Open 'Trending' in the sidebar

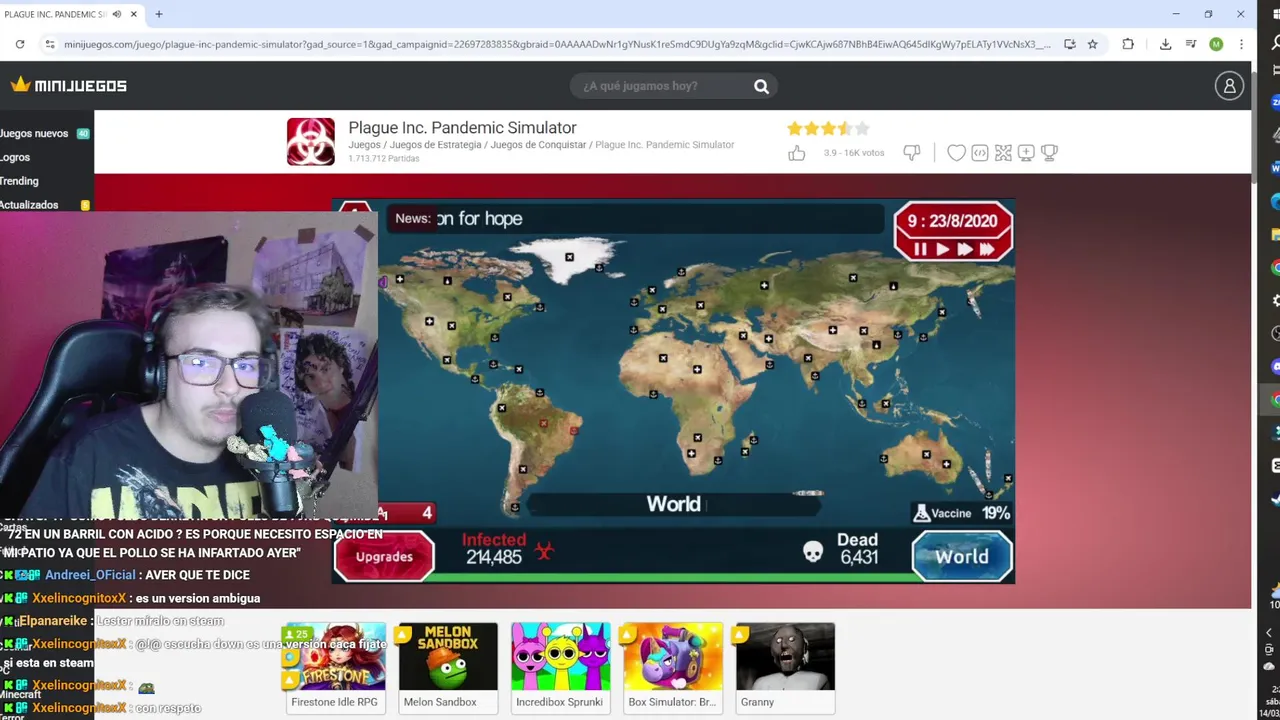tap(19, 181)
